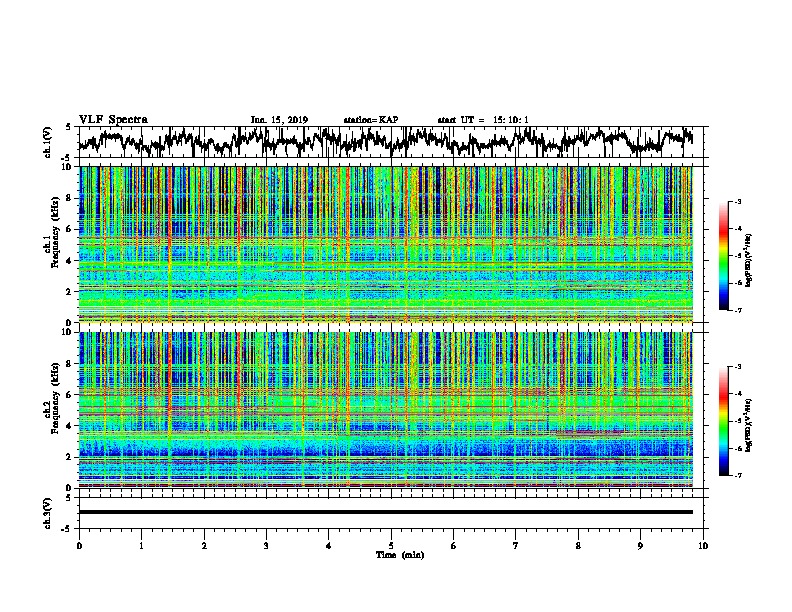Click the "-3" value on ch.1 color bar
This screenshot has width=792, height=612.
[737, 201]
